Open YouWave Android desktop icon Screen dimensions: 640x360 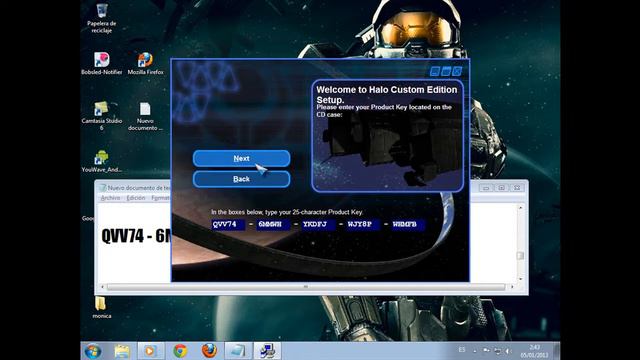pos(102,162)
